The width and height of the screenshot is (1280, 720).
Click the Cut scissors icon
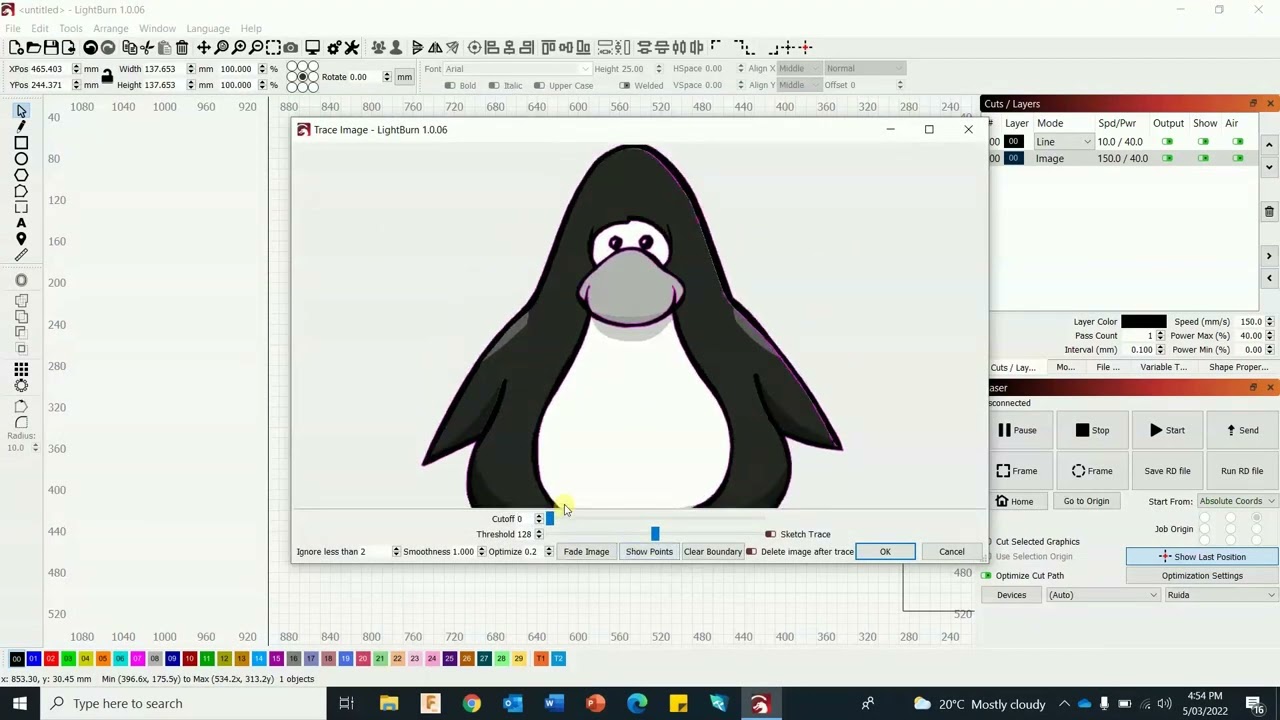pos(147,47)
